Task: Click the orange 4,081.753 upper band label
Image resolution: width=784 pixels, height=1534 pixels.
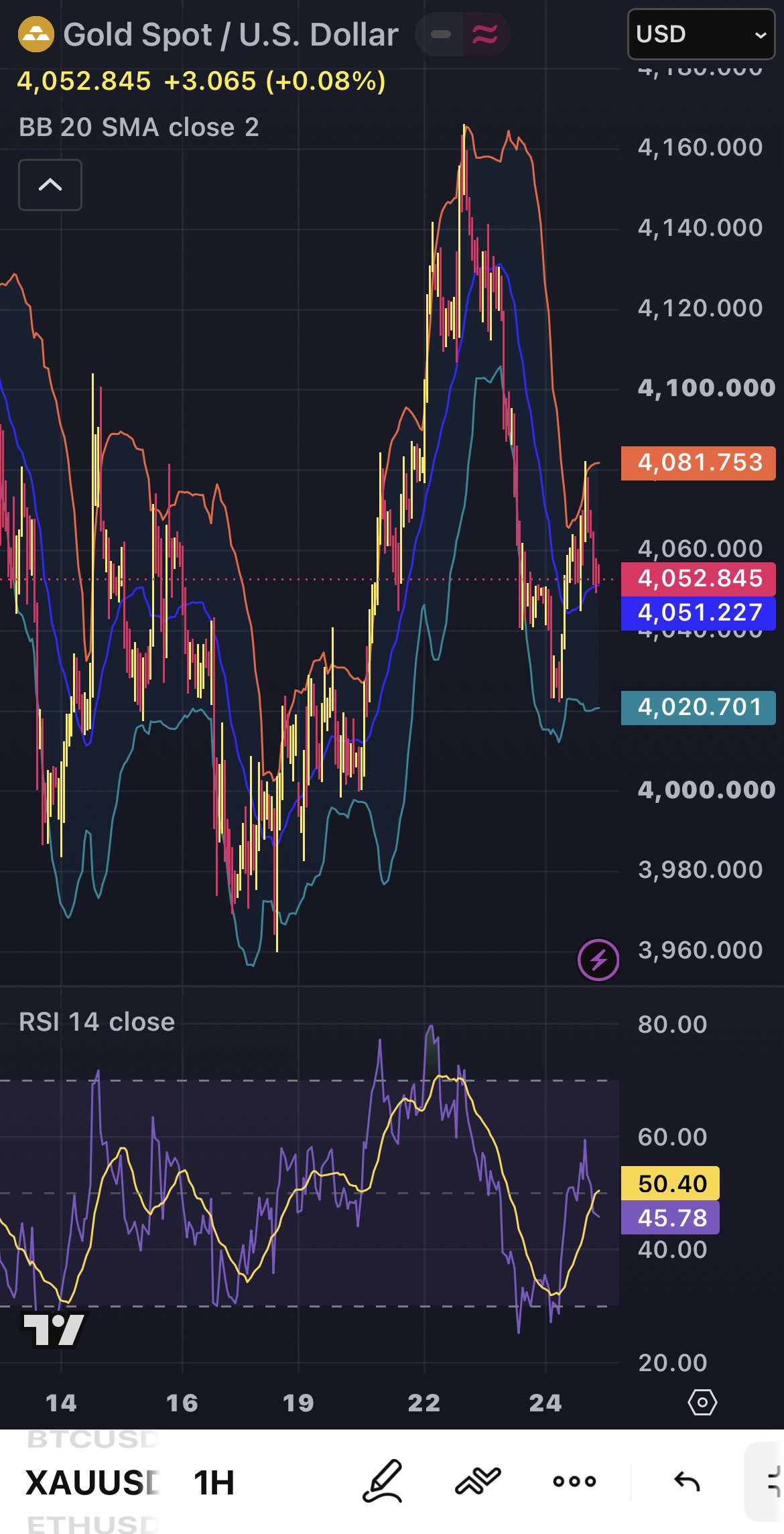Action: pos(698,463)
